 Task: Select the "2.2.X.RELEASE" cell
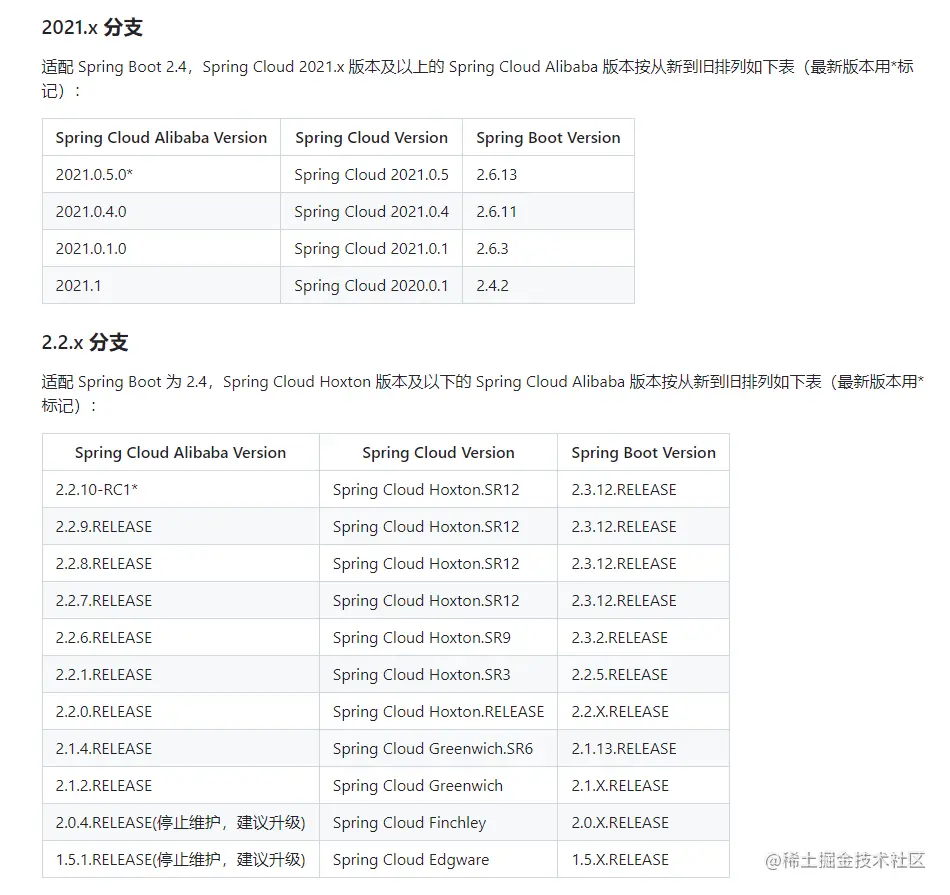pos(643,711)
